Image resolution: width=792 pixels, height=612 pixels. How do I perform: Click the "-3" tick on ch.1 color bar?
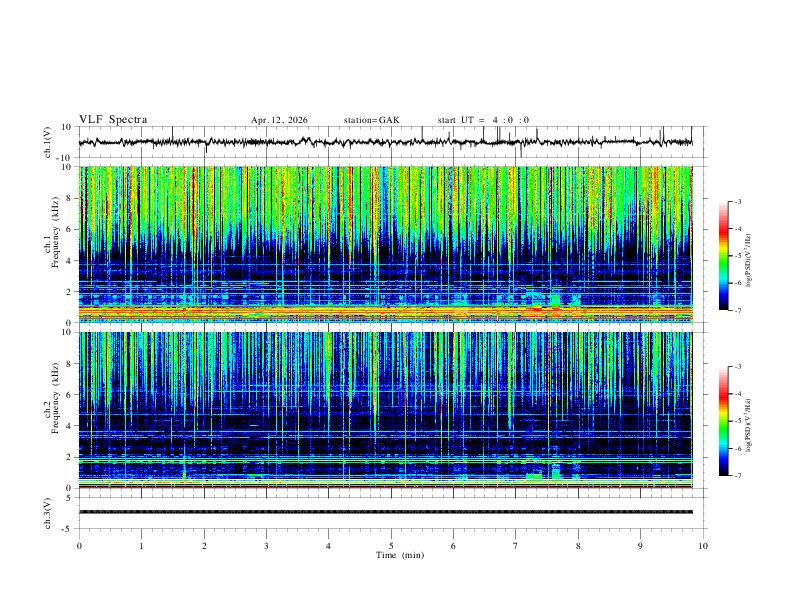pyautogui.click(x=737, y=201)
